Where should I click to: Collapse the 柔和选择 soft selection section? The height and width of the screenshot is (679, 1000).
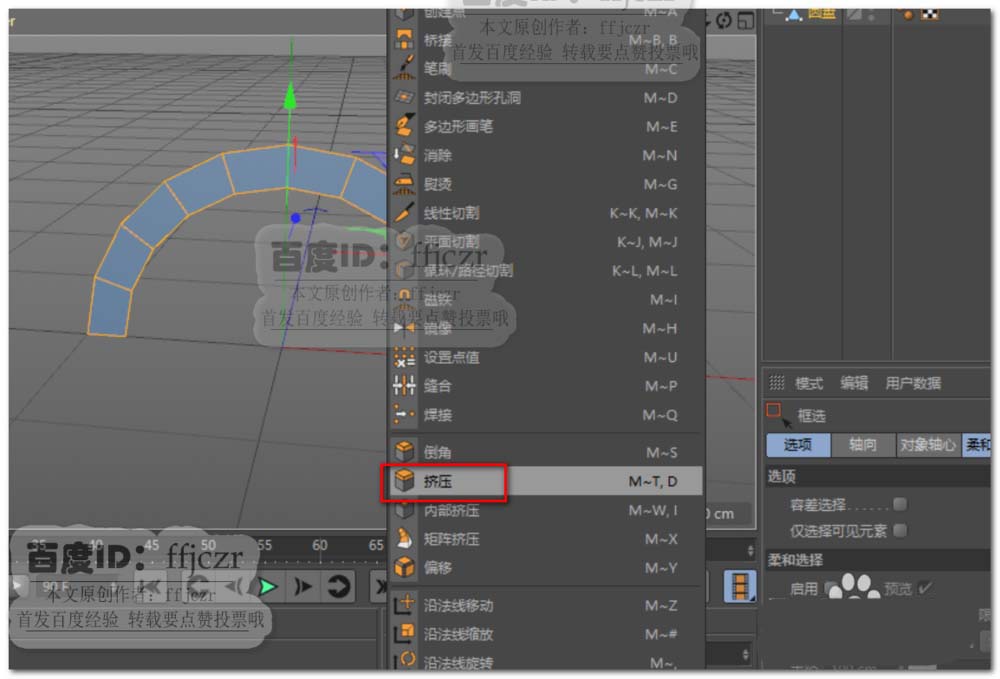coord(878,560)
